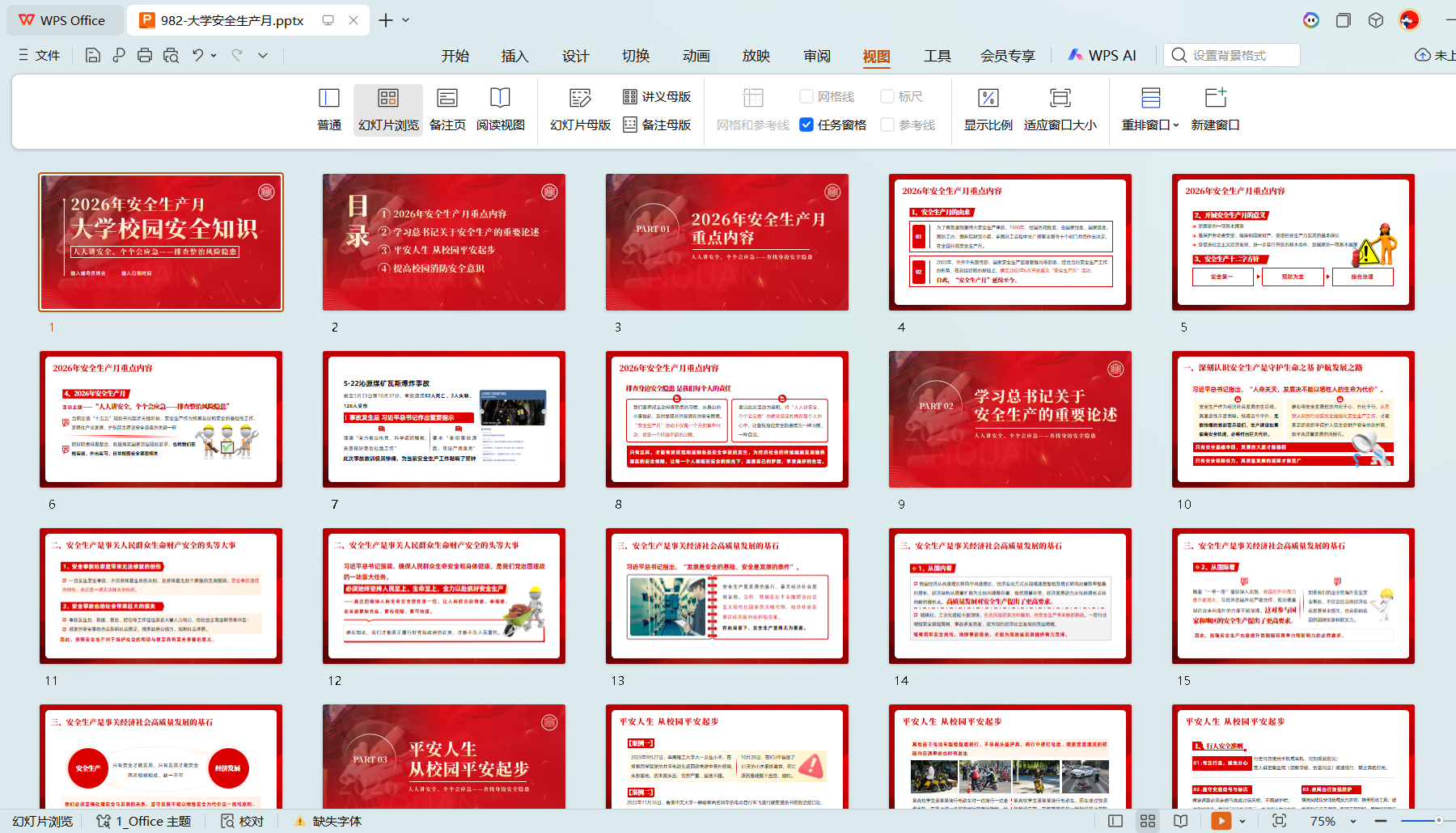1456x833 pixels.
Task: Open the Insert (插入) ribbon tab
Action: pyautogui.click(x=514, y=56)
